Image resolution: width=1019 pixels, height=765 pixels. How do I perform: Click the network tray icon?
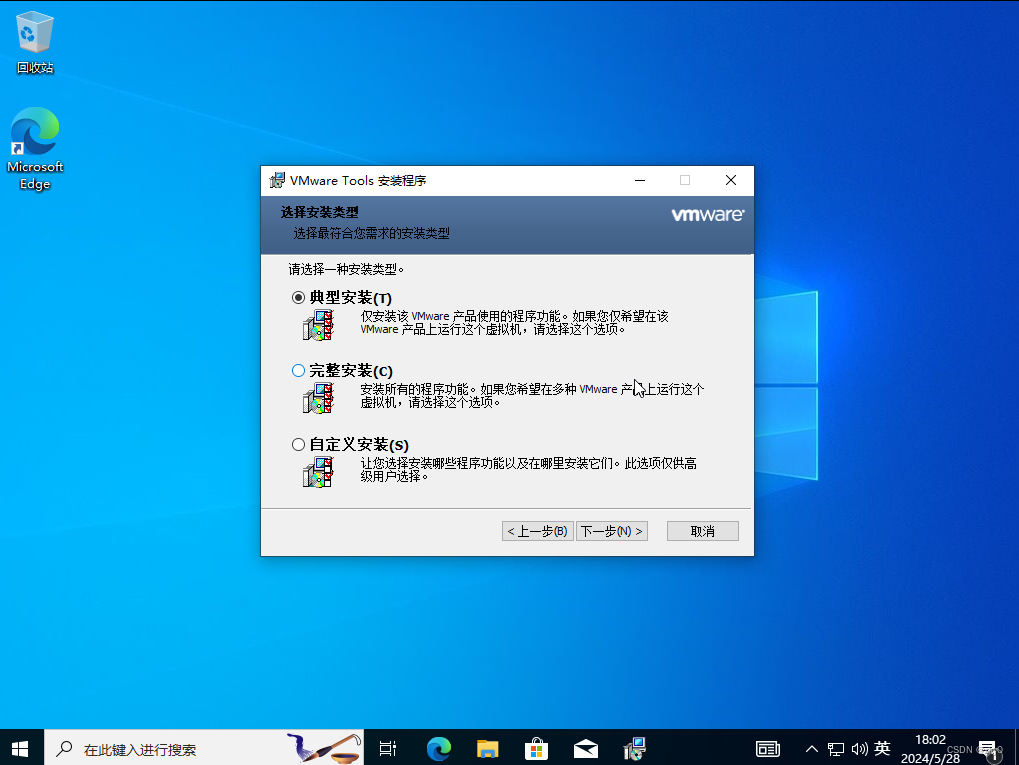pos(836,749)
